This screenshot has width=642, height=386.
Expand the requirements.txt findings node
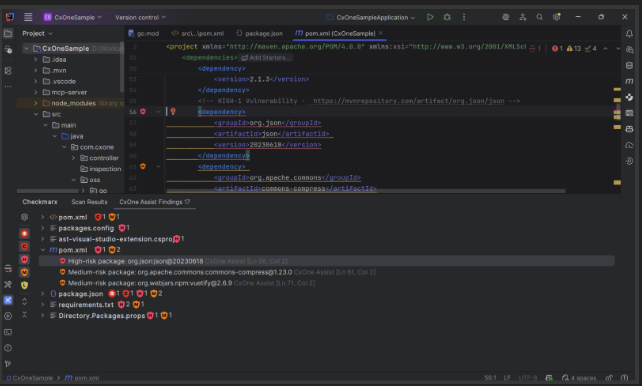pos(43,305)
